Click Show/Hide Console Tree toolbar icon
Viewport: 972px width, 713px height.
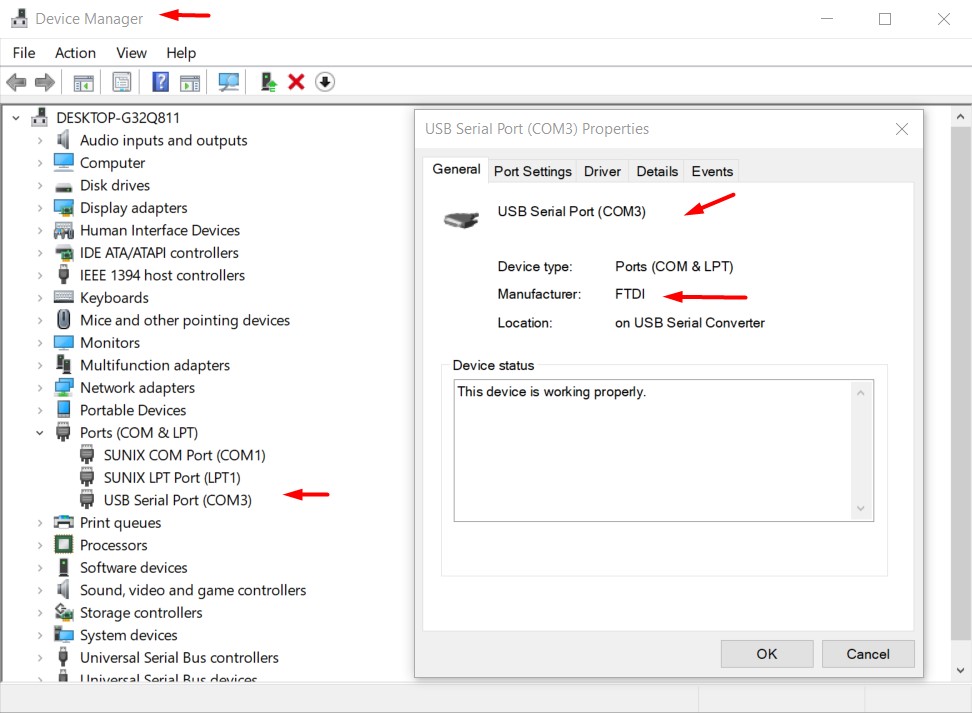pos(84,82)
